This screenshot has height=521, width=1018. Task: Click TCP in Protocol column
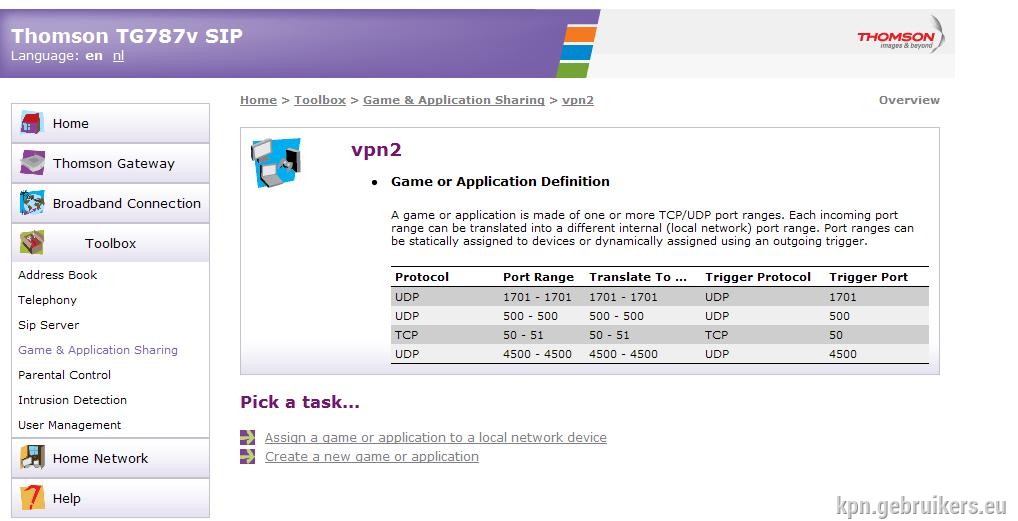point(406,335)
